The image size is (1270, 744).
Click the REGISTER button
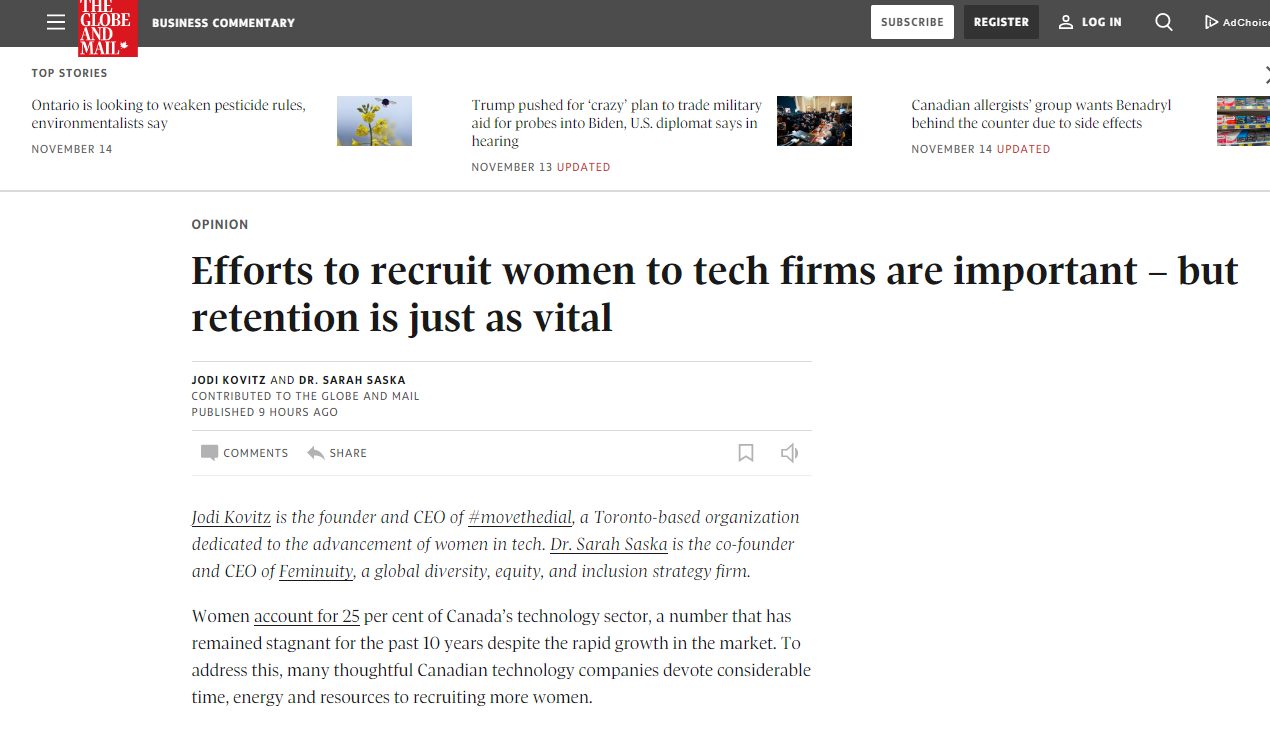coord(1001,21)
